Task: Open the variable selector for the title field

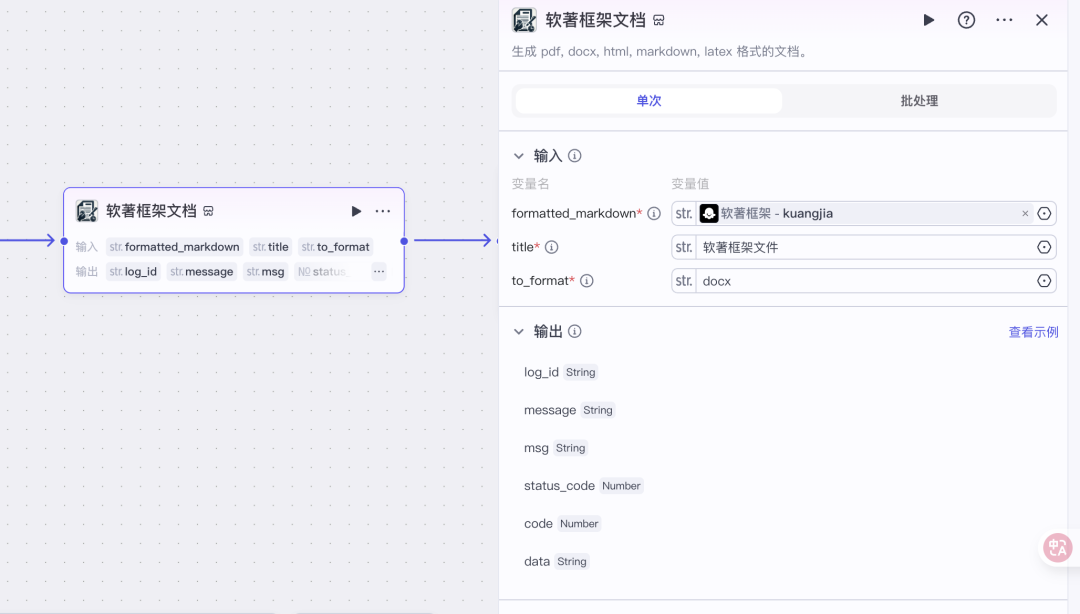Action: (x=1044, y=247)
